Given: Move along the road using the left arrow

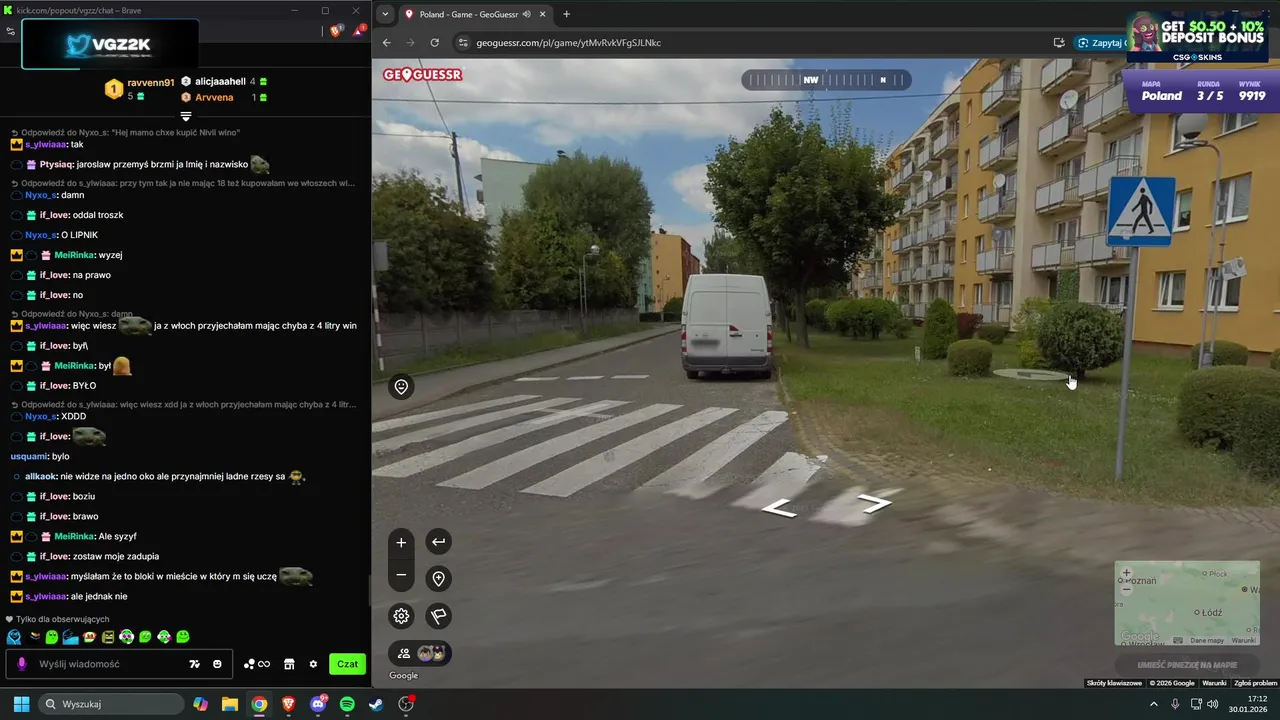Looking at the screenshot, I should point(779,510).
